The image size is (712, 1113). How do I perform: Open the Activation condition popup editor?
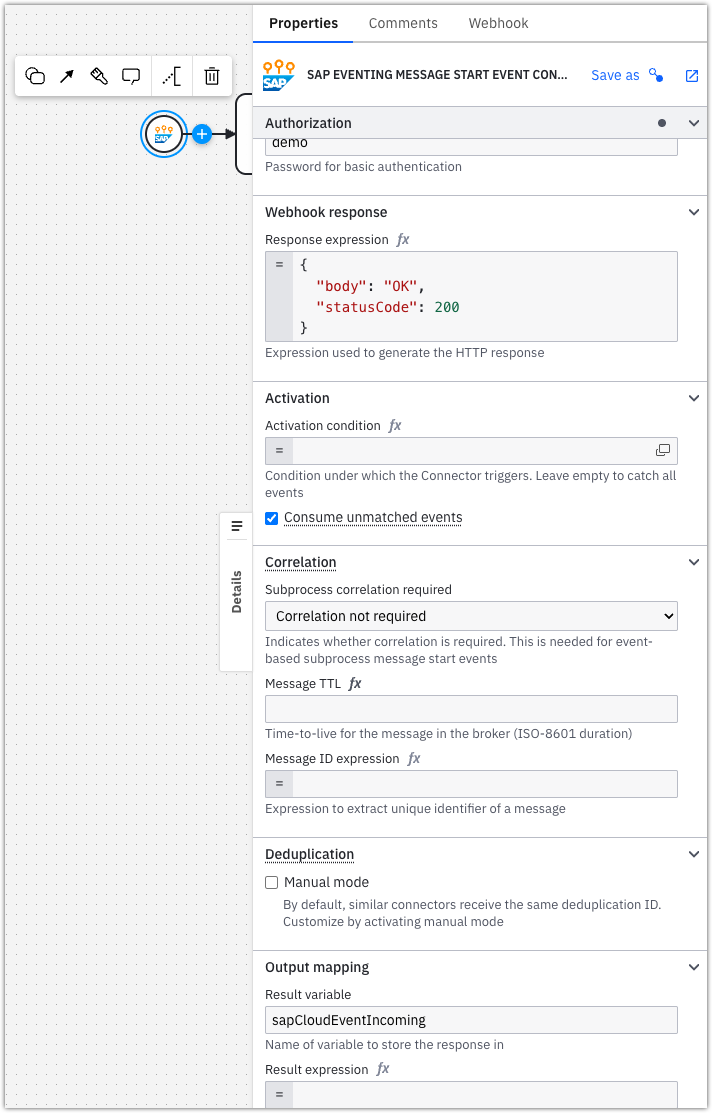pyautogui.click(x=663, y=451)
